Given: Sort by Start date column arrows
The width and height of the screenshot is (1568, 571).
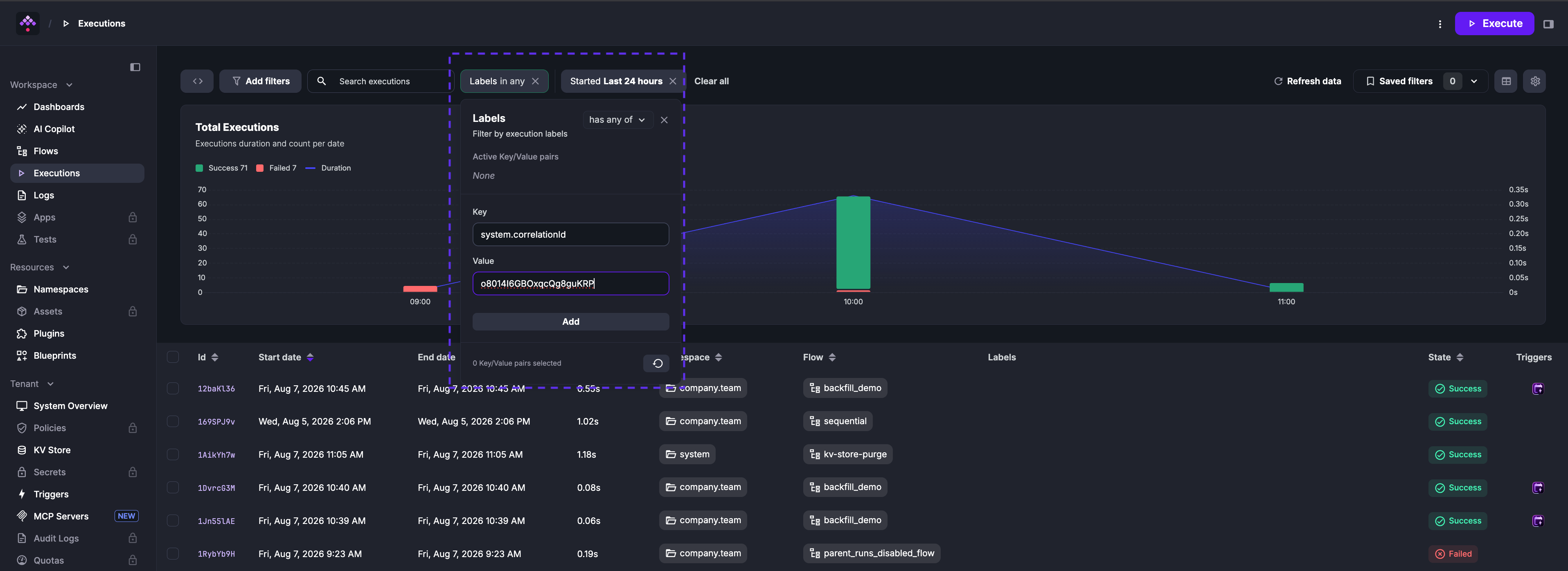Looking at the screenshot, I should (x=310, y=357).
